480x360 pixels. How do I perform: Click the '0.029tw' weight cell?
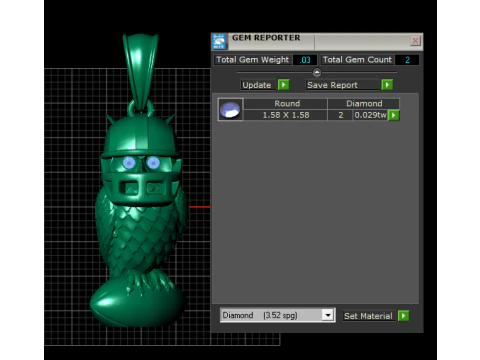point(370,115)
